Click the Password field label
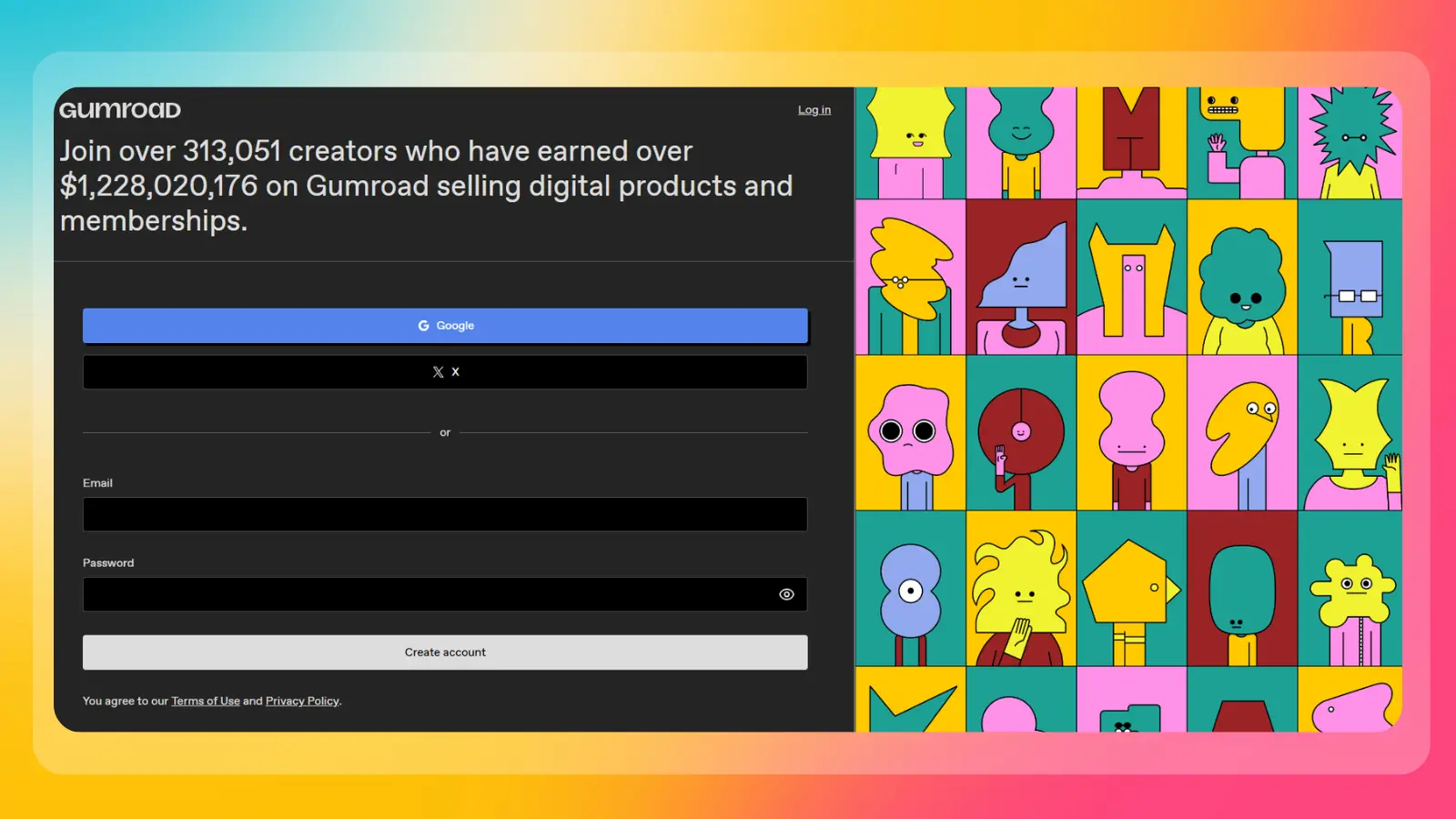 click(x=108, y=563)
